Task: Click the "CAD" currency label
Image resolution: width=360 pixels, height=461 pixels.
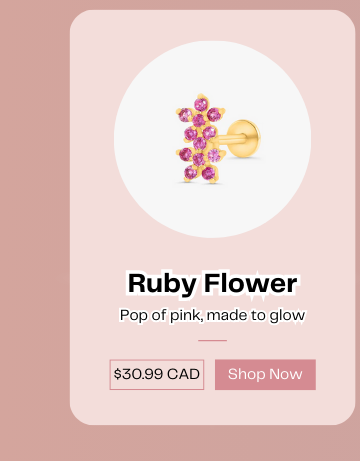Action: (x=183, y=374)
